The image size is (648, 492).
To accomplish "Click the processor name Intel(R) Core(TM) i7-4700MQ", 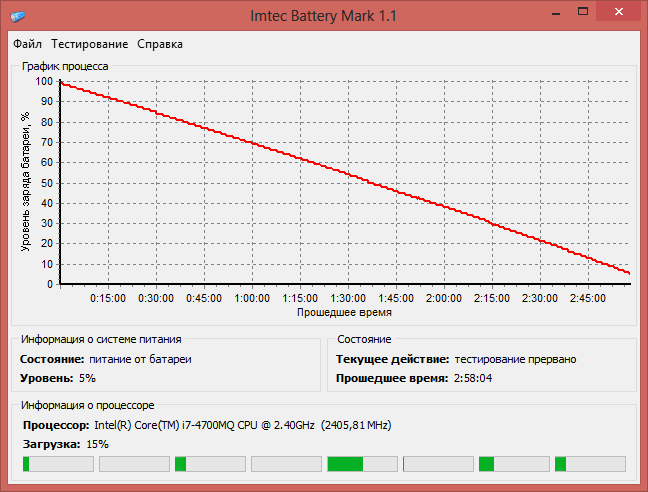I will point(164,425).
